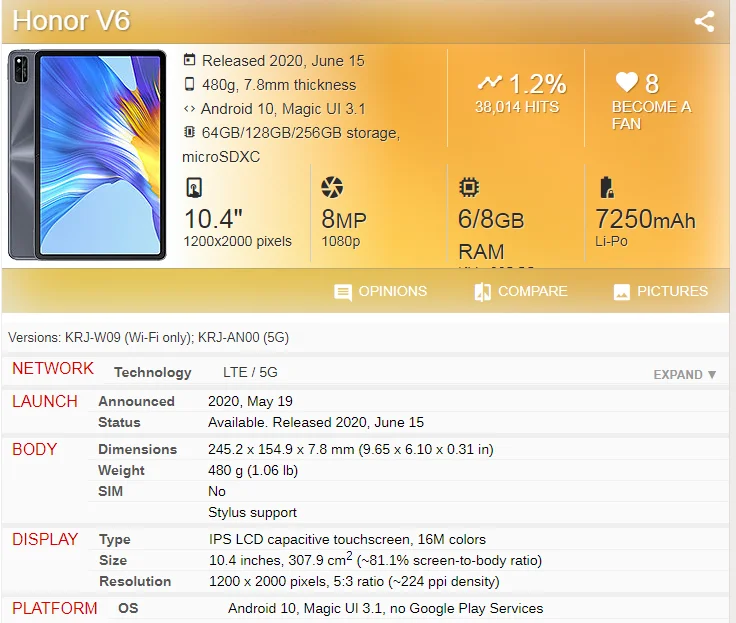Click the Li-Po battery type text
This screenshot has height=623, width=736.
click(x=611, y=241)
